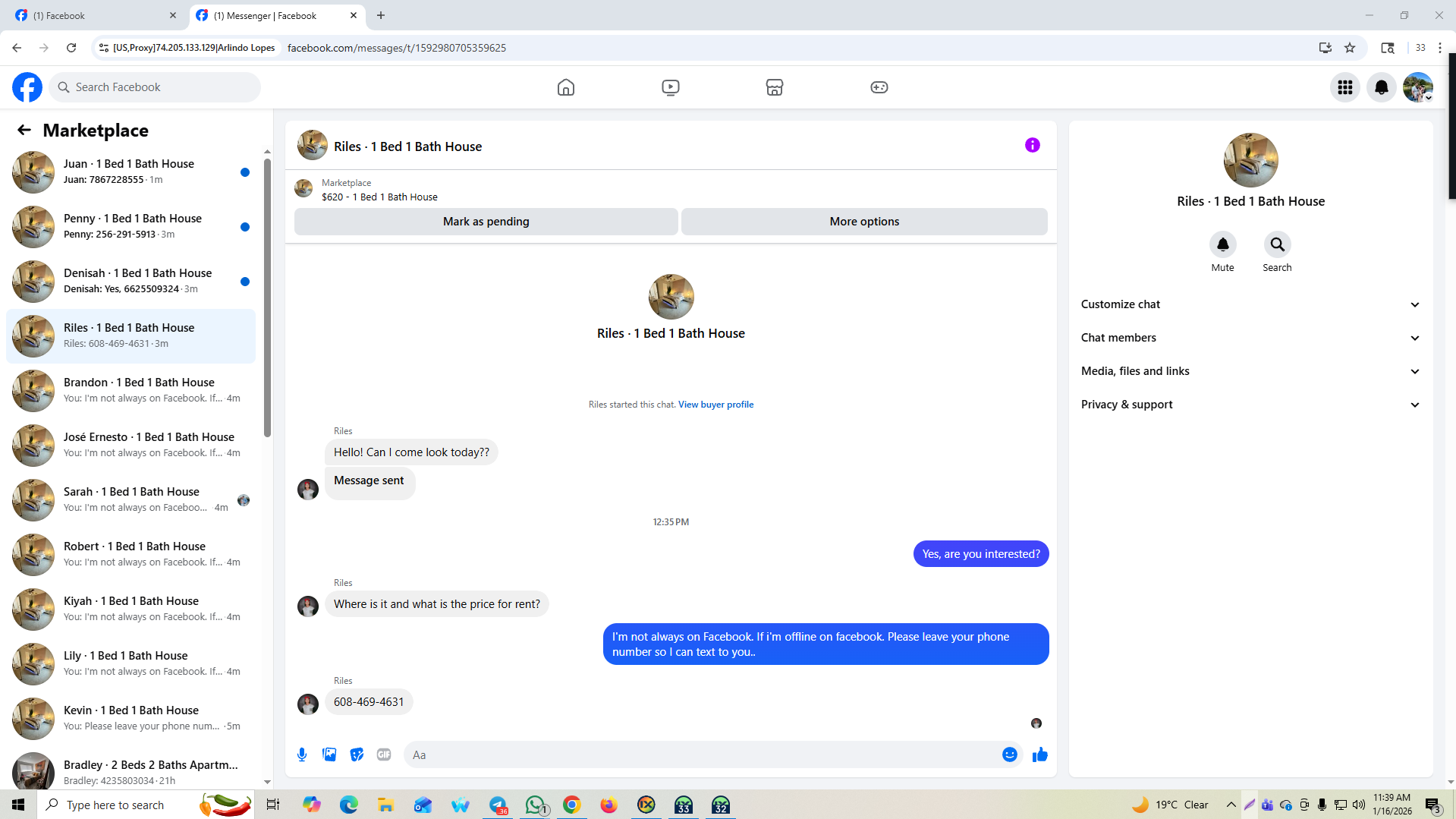This screenshot has height=819, width=1456.
Task: Open the Windows Start menu
Action: tap(18, 805)
